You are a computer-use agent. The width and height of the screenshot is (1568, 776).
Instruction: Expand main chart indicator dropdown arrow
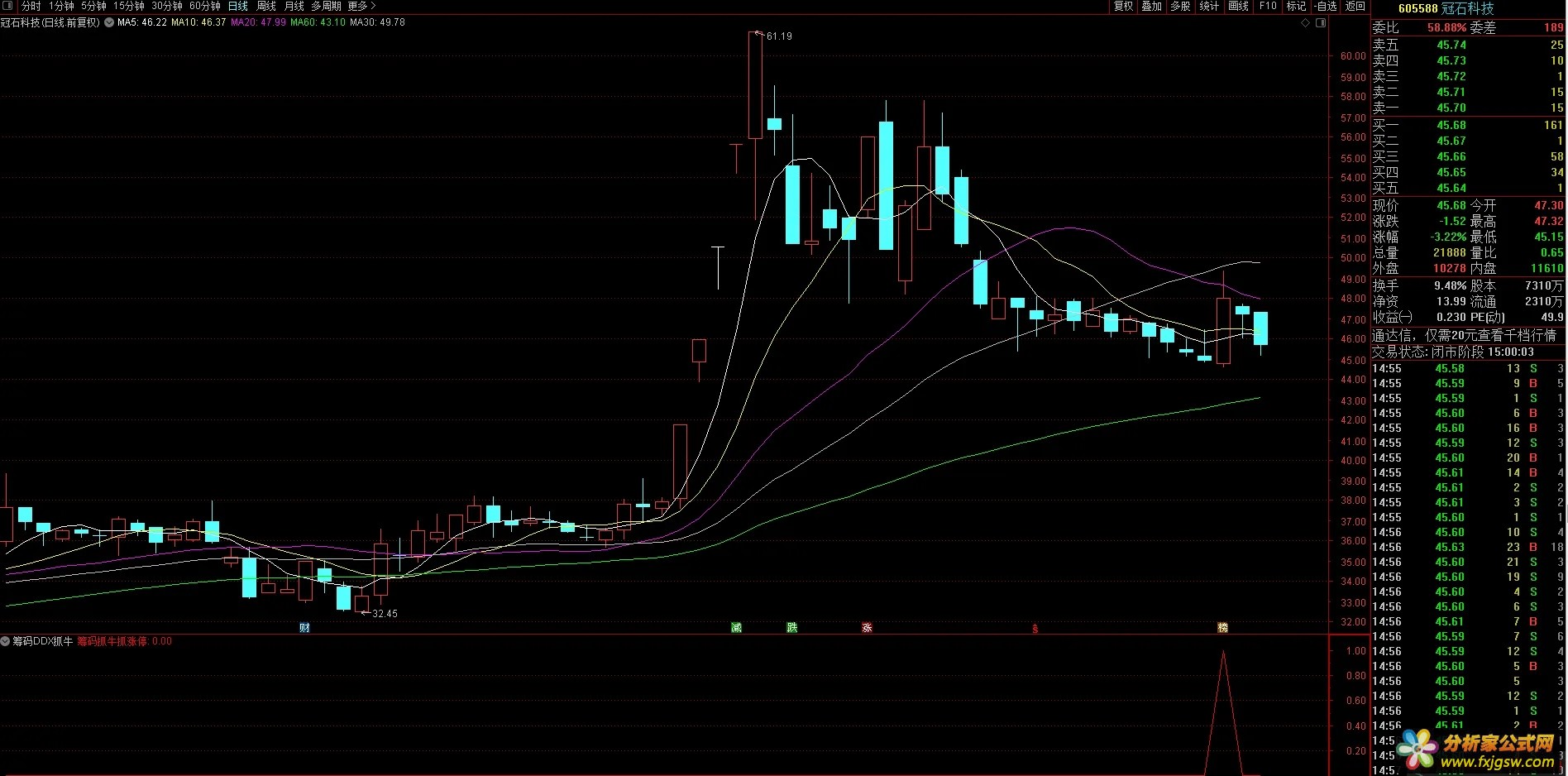(x=109, y=22)
